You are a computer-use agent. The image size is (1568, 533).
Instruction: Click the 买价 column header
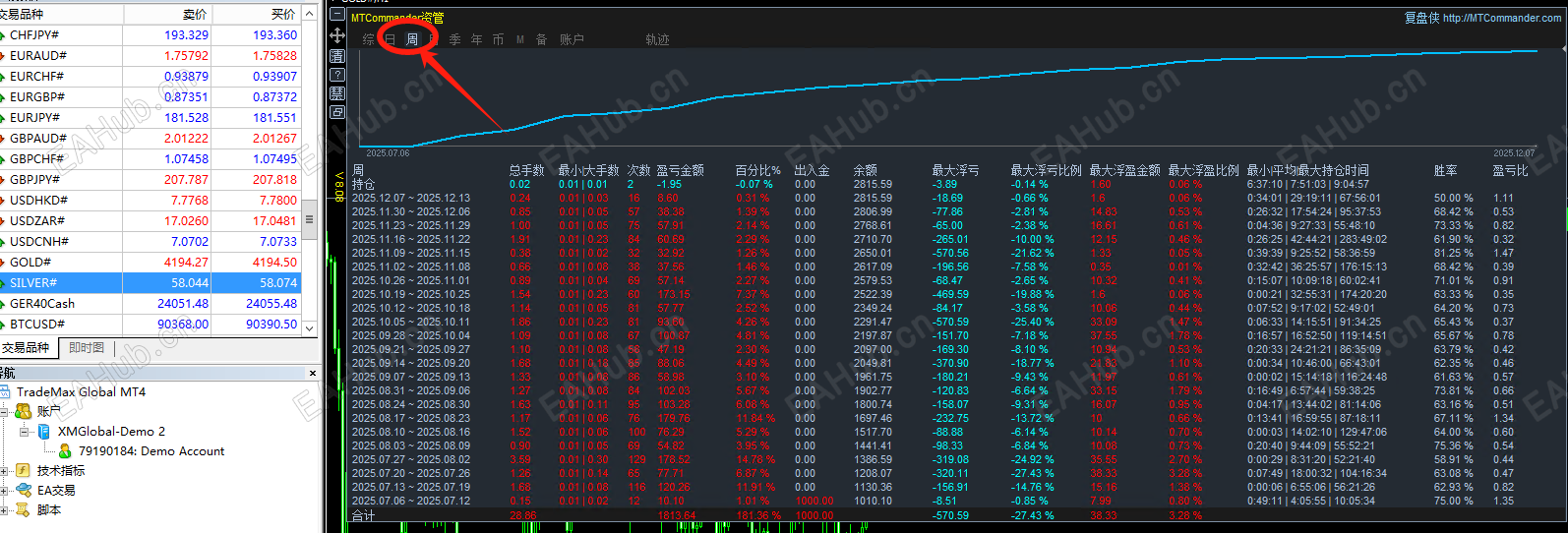(256, 14)
